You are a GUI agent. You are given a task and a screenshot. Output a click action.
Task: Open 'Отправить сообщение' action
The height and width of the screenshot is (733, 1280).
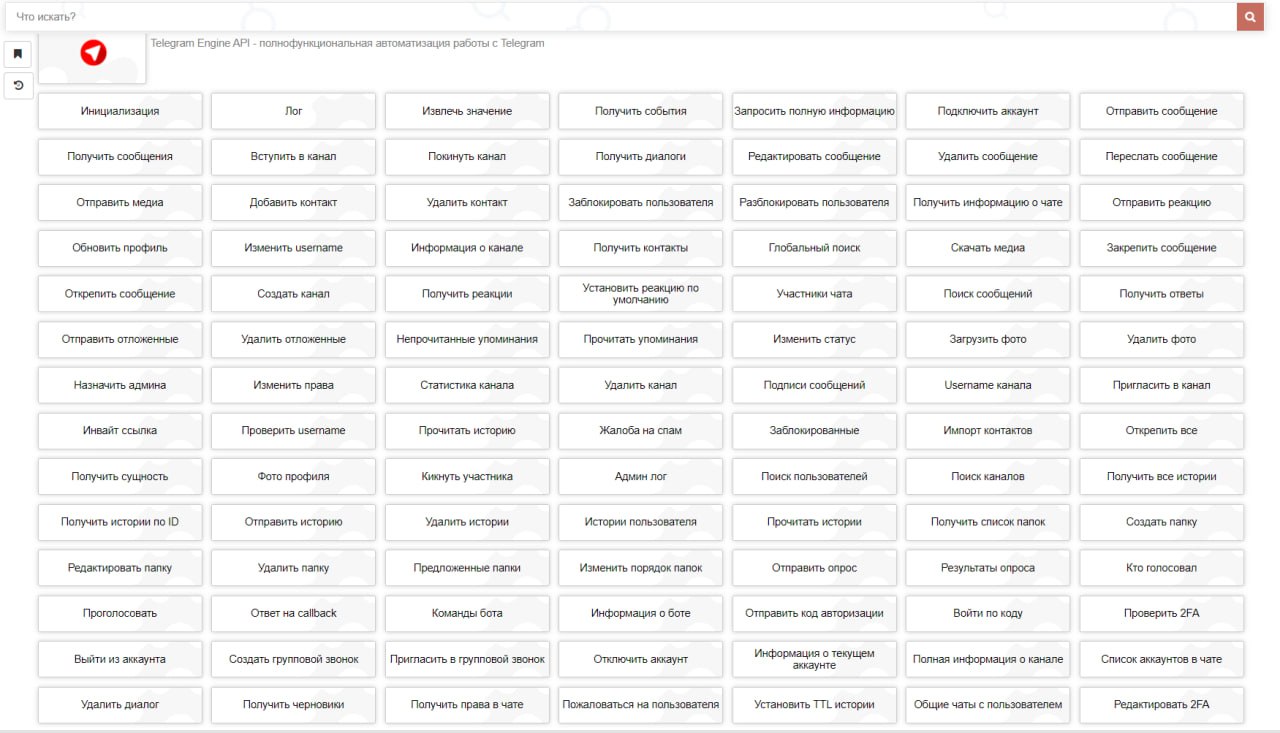click(x=1162, y=111)
